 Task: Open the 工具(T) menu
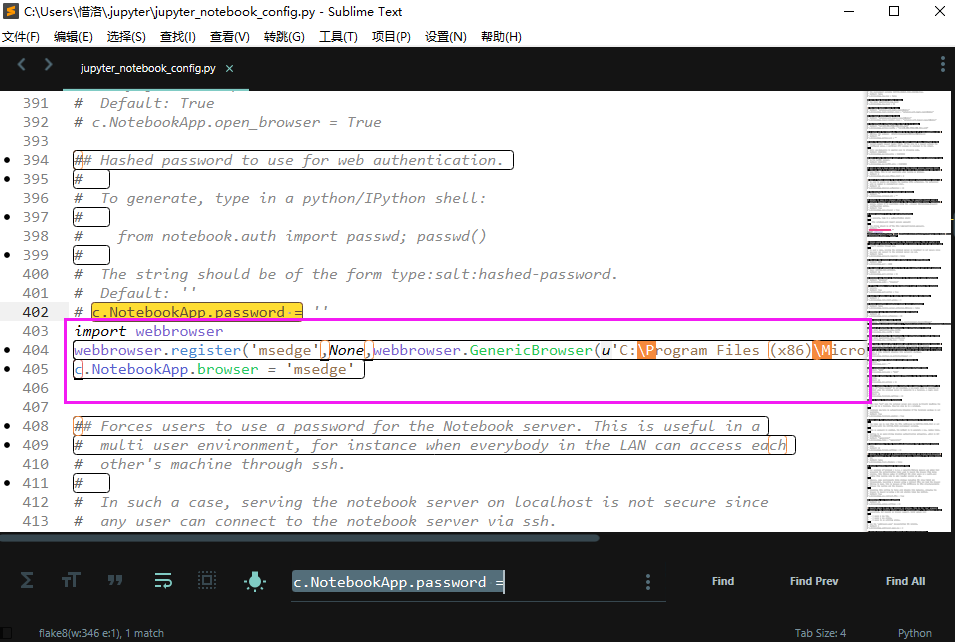[338, 37]
